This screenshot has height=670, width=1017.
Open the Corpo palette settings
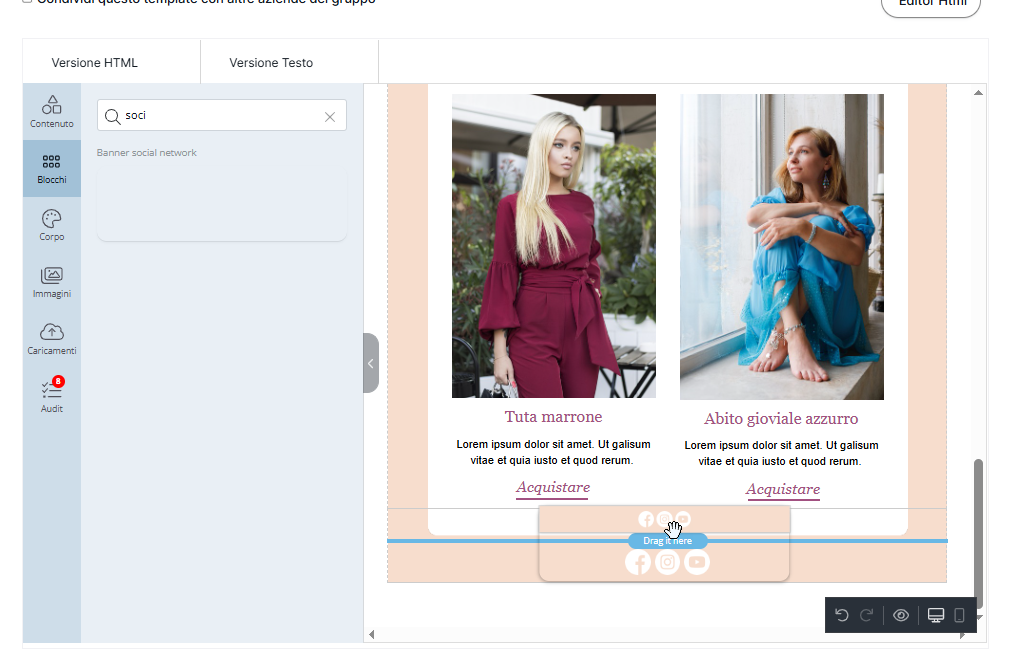click(x=51, y=225)
